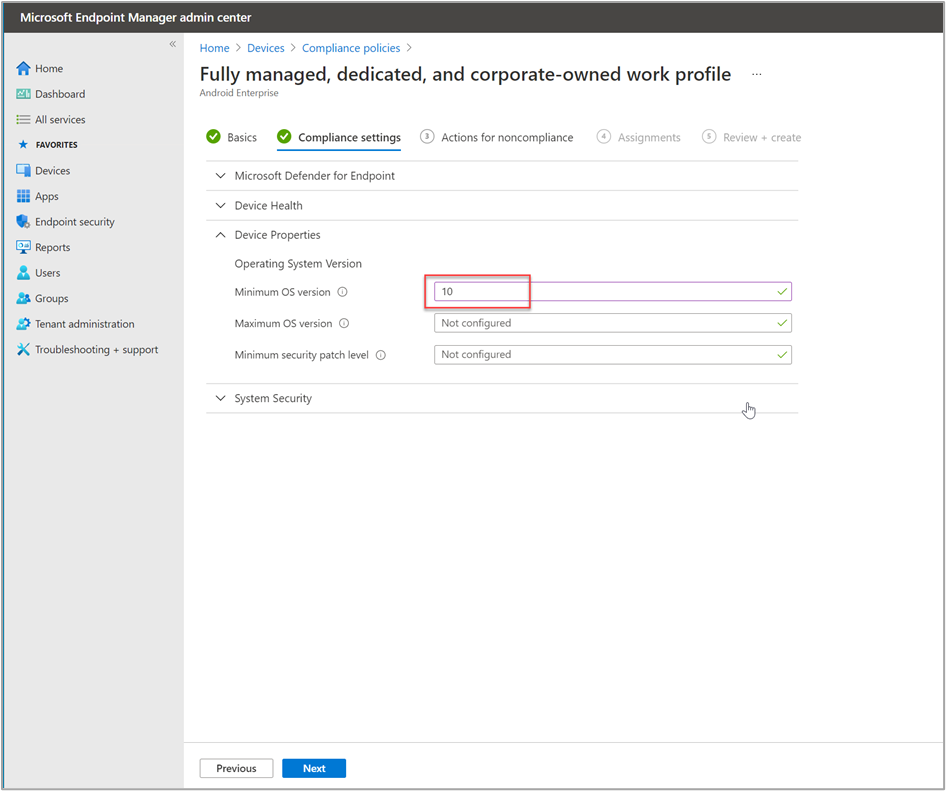Open the Dashboard sidebar icon
Screen dimensions: 946x791
(x=24, y=94)
